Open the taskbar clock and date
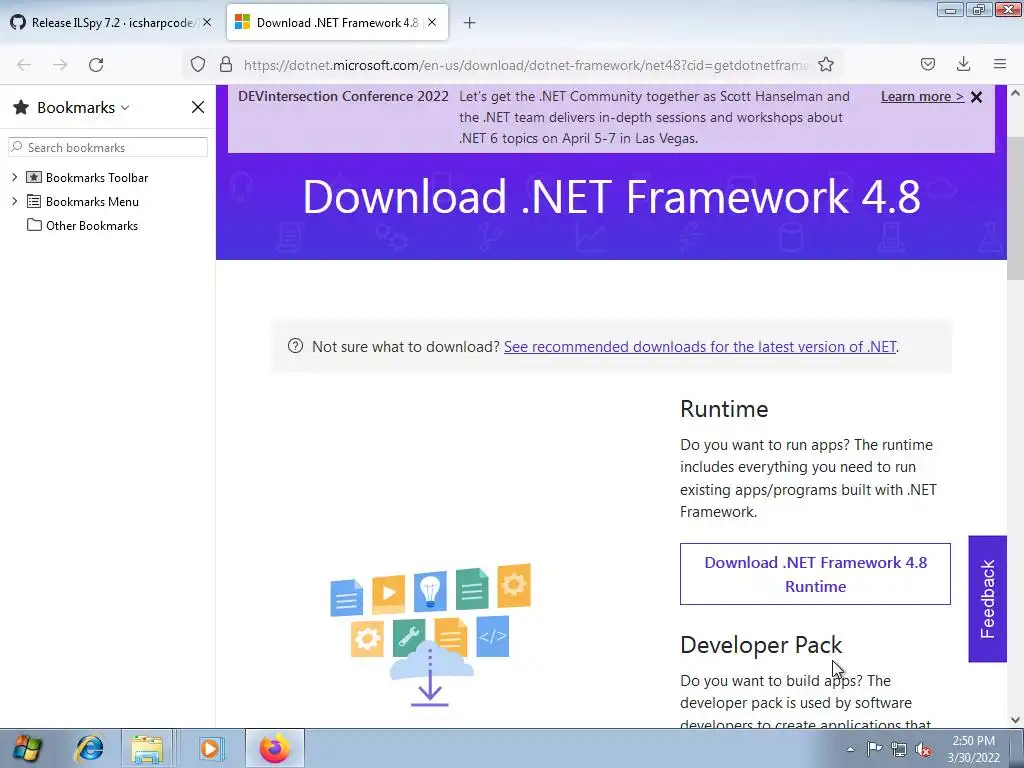The height and width of the screenshot is (768, 1024). pos(973,749)
